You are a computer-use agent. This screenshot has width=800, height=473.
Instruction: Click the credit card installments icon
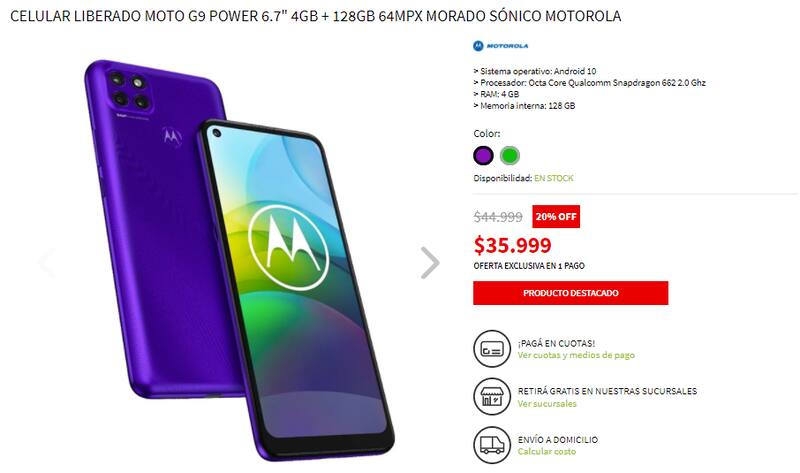pos(492,348)
